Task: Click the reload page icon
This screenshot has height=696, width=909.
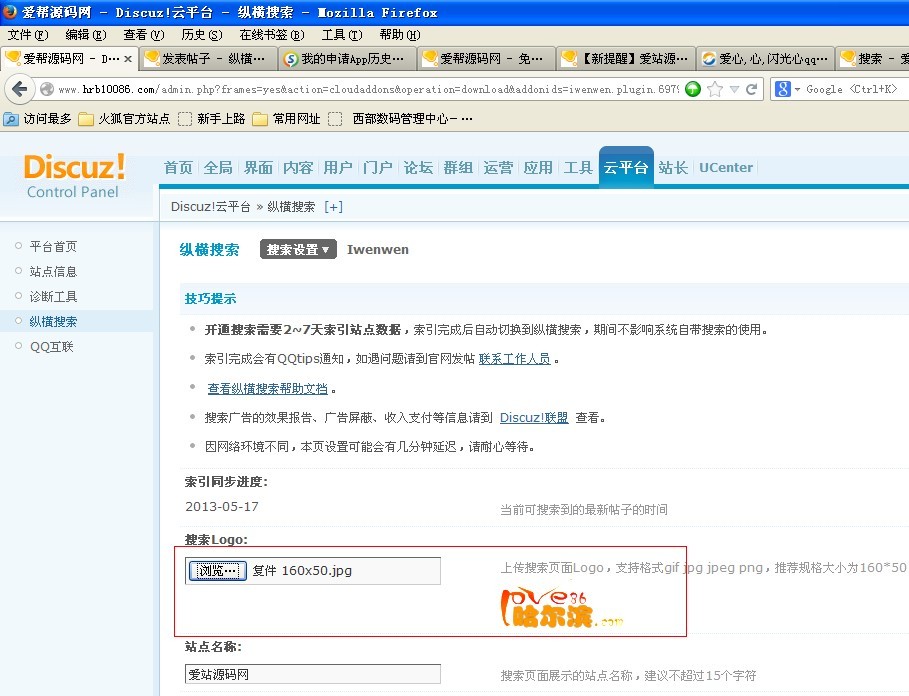Action: (x=752, y=89)
